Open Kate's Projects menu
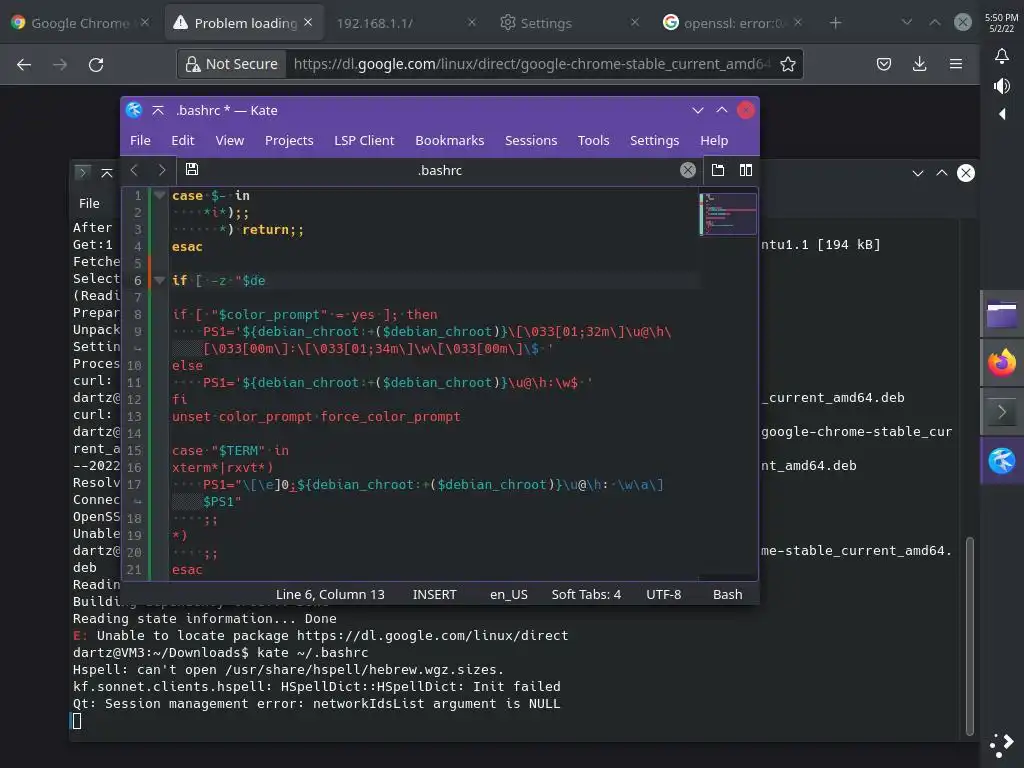 [x=289, y=140]
